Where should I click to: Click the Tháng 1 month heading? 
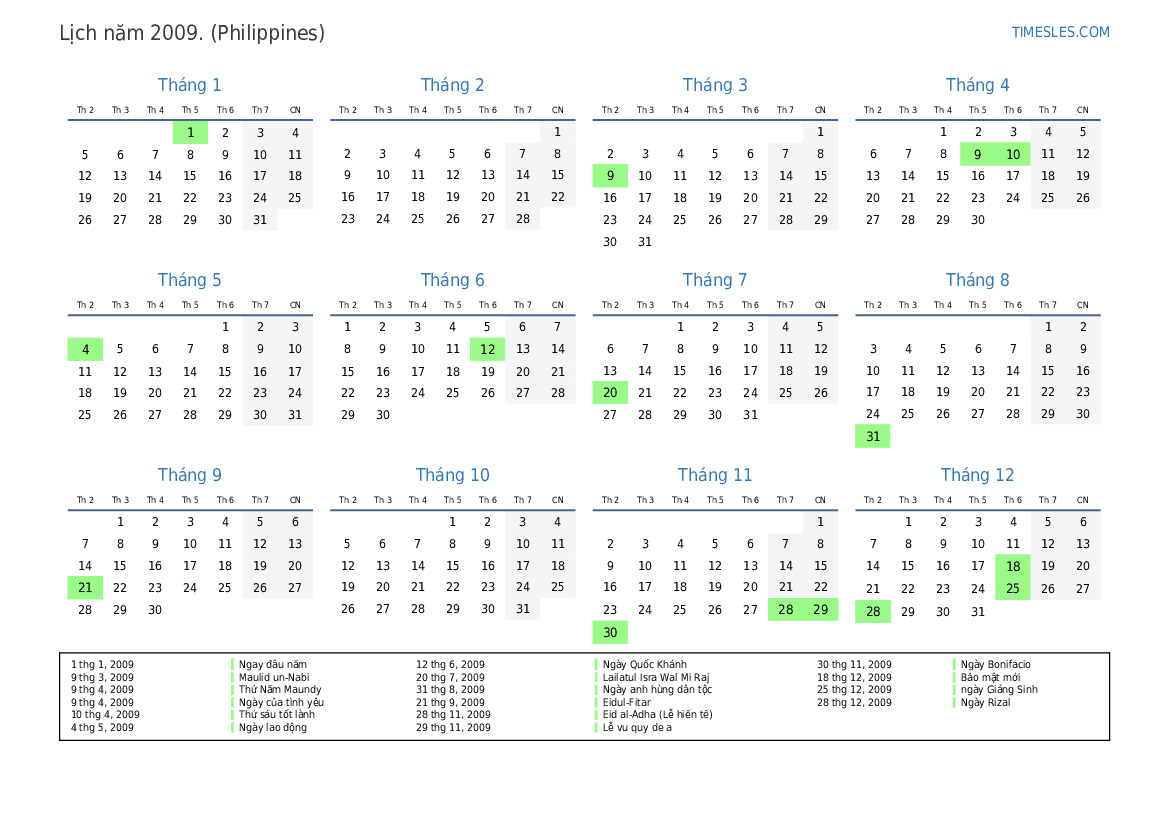pyautogui.click(x=190, y=85)
